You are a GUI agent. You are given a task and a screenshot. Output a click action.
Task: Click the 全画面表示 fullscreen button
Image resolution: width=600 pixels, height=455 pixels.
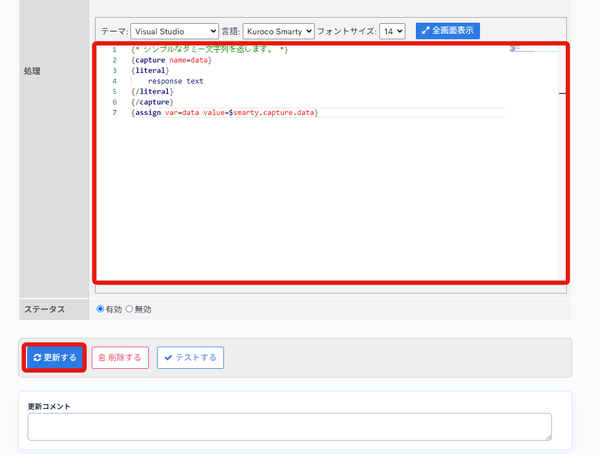click(448, 31)
